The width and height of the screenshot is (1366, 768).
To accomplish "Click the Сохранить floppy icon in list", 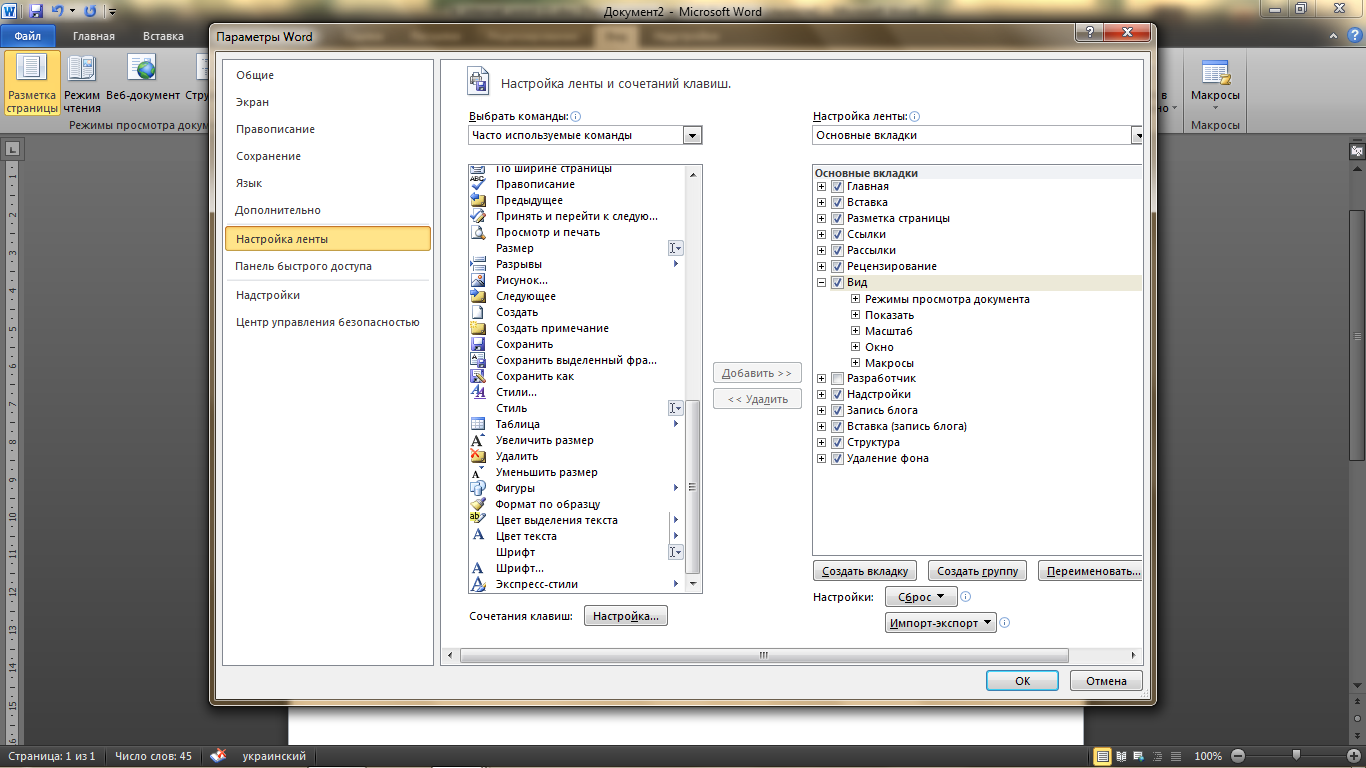I will tap(478, 344).
